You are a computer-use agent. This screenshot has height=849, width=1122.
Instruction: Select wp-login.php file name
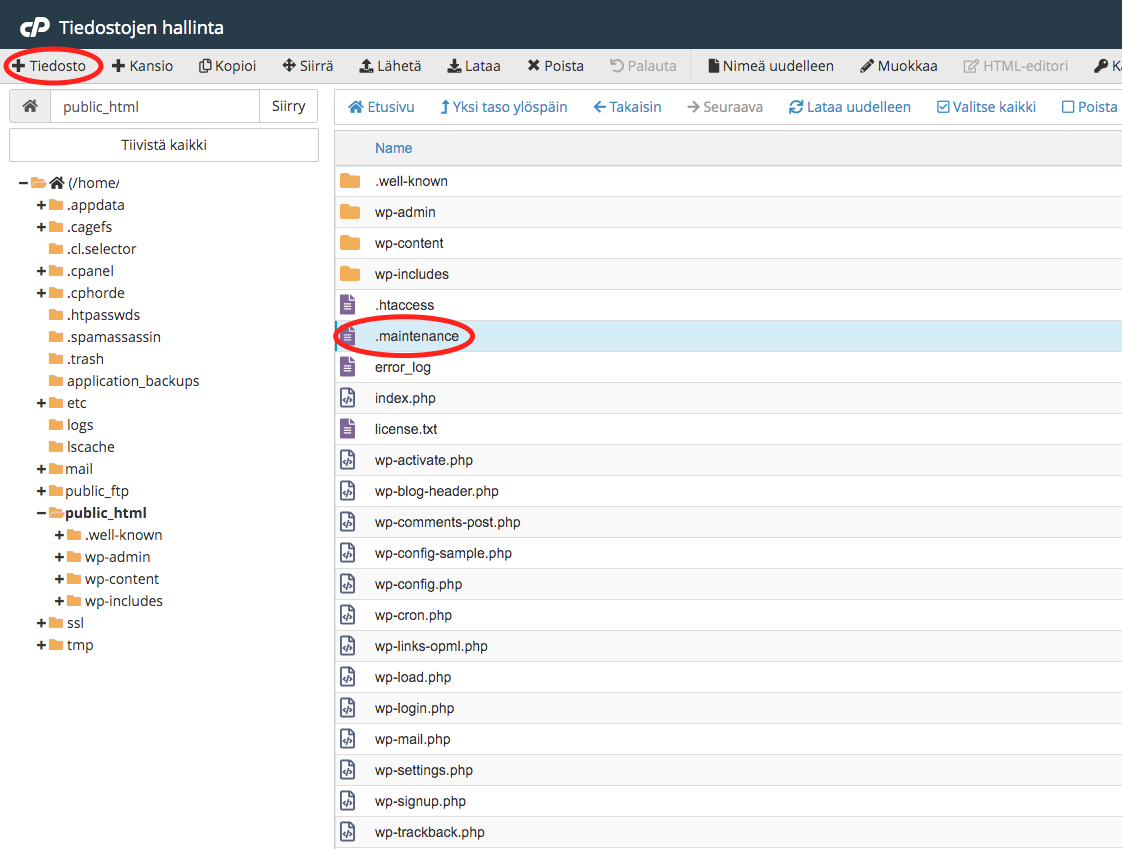pos(414,709)
